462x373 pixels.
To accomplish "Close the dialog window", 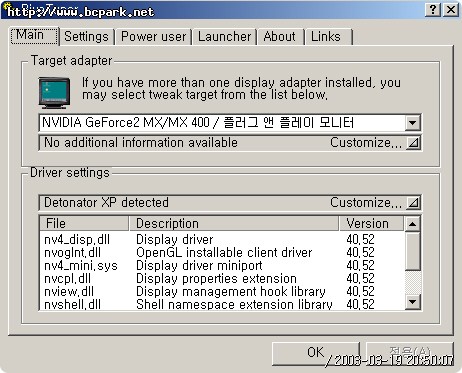I will 451,10.
